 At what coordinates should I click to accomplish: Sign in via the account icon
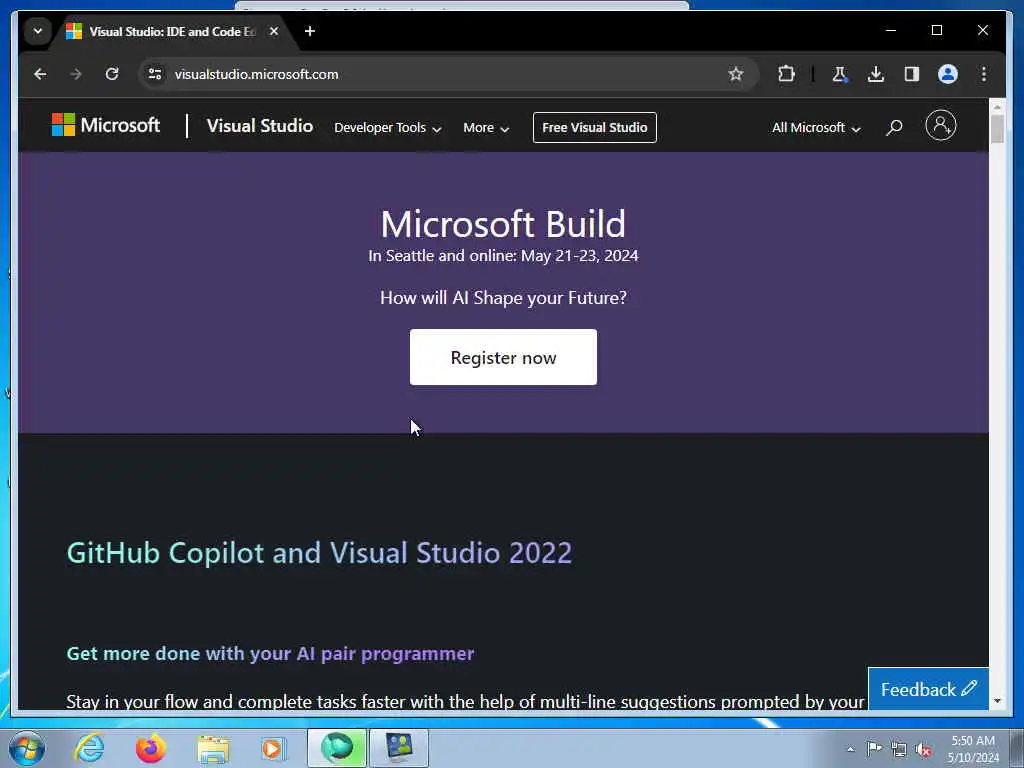pyautogui.click(x=940, y=125)
